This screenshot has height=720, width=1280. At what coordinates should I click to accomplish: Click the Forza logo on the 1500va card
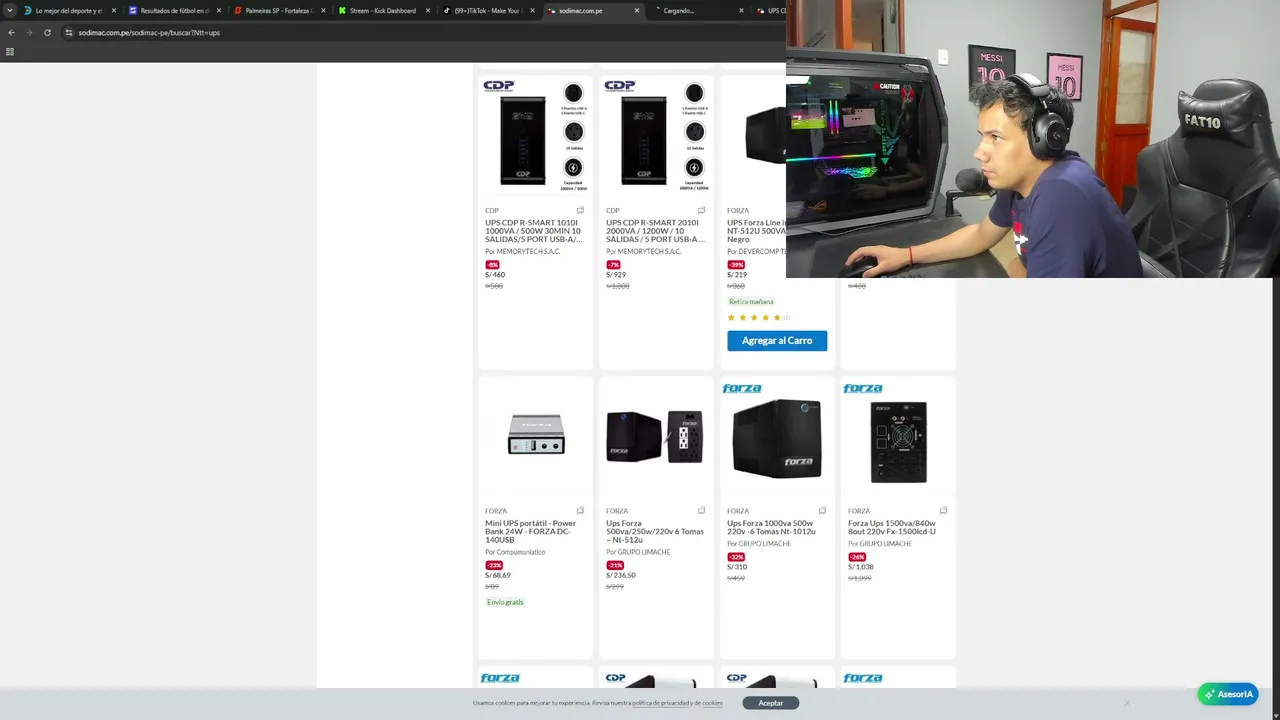(863, 388)
